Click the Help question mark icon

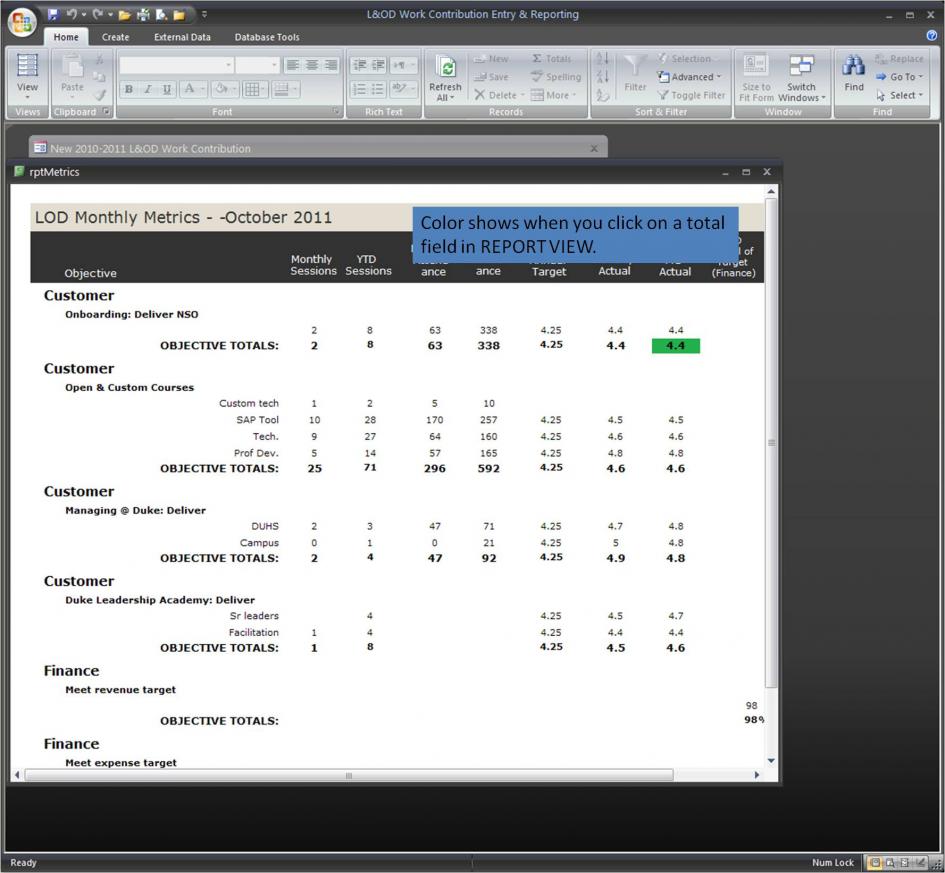[932, 37]
